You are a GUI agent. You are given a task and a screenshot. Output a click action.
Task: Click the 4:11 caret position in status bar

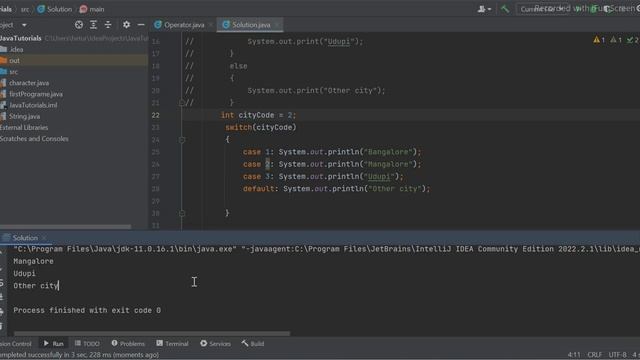pos(574,355)
